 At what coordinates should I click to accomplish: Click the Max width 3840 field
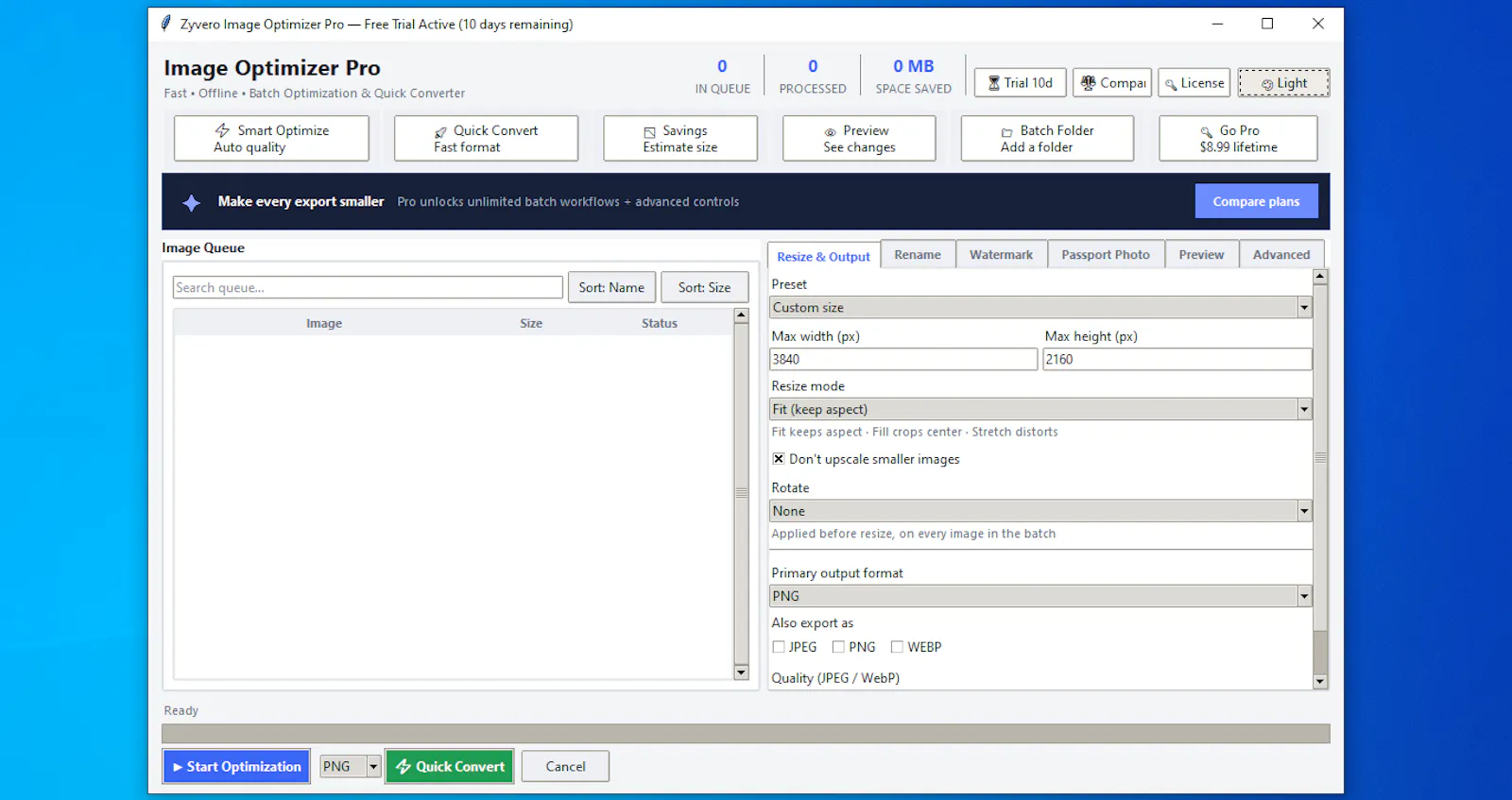click(x=903, y=359)
